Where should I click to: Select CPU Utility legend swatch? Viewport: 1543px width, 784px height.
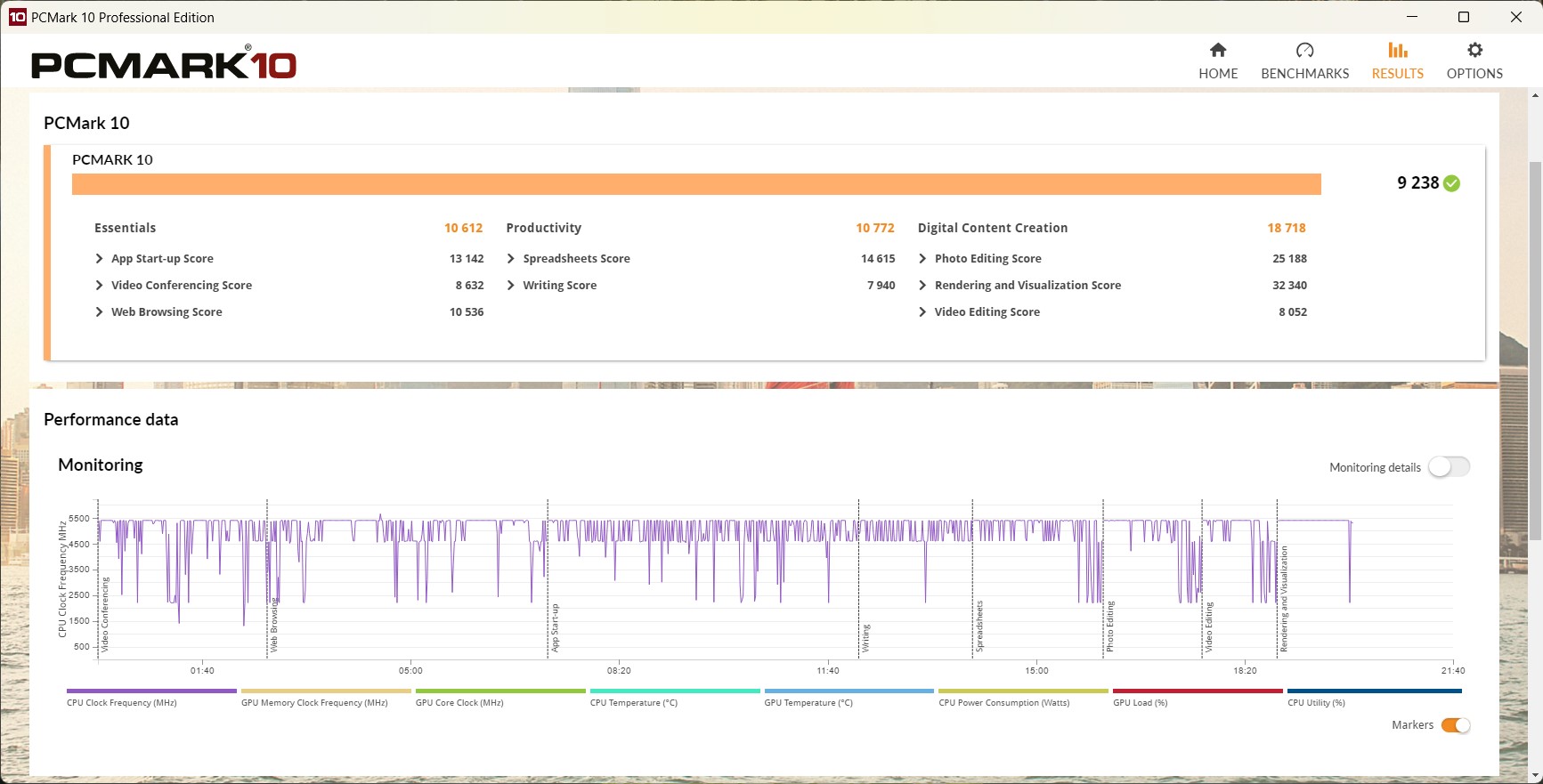[x=1374, y=691]
